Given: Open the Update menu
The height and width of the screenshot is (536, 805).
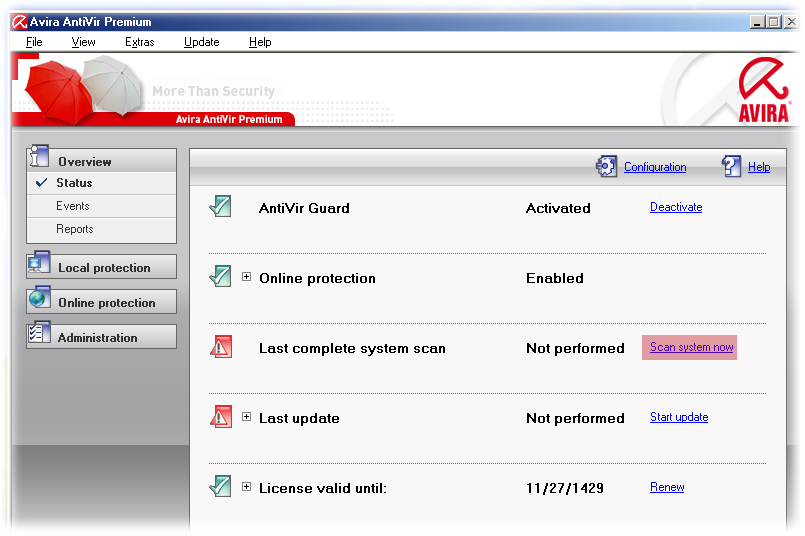Looking at the screenshot, I should pyautogui.click(x=201, y=42).
